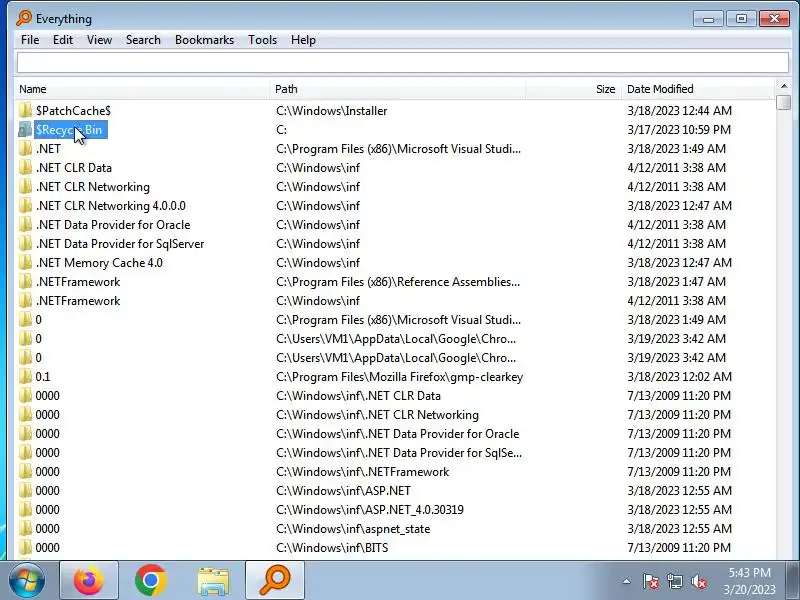800x600 pixels.
Task: Click folder icon of 0000 in aspnet_state
Action: pos(25,529)
